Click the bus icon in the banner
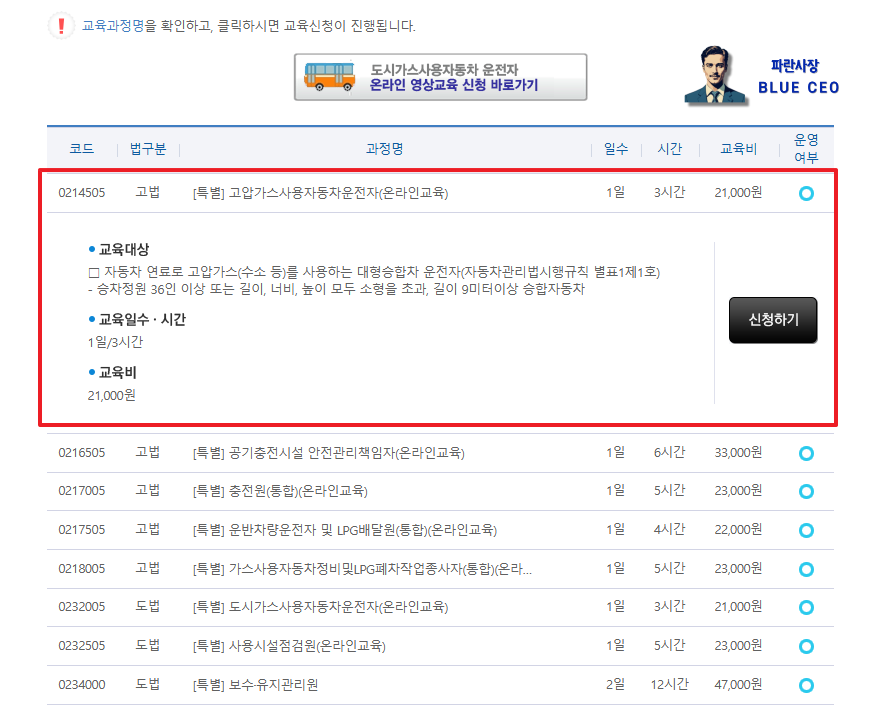Screen dimensions: 871x722 coord(329,78)
